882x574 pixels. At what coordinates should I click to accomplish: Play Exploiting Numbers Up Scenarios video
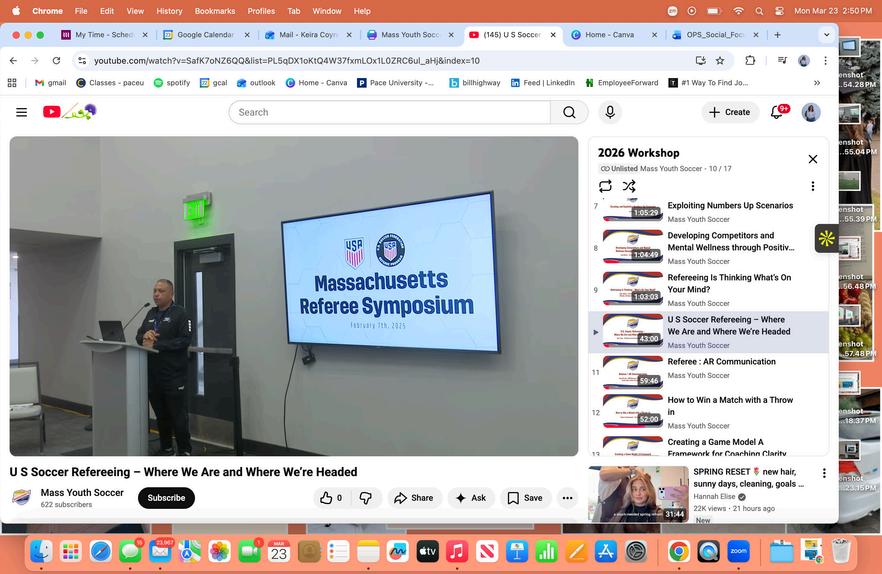[709, 210]
